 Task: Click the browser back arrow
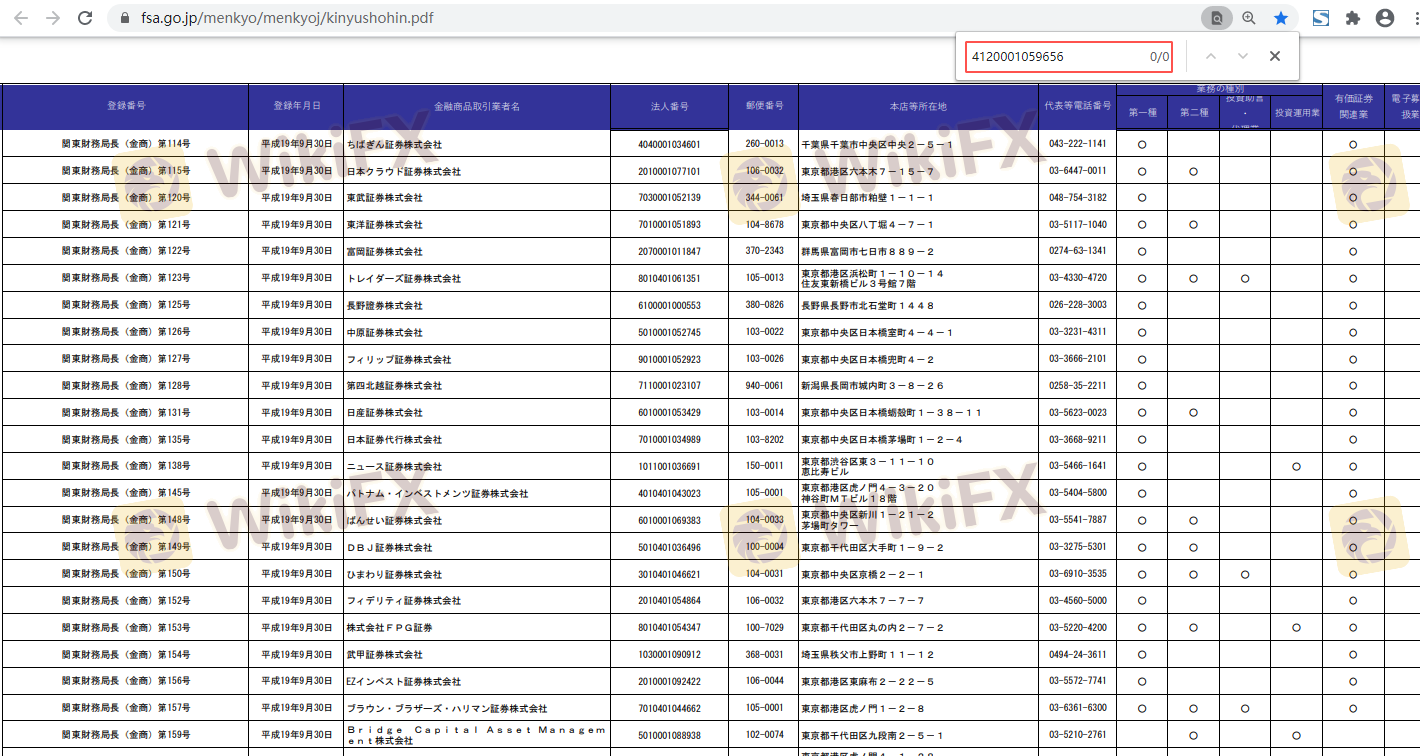[x=21, y=18]
